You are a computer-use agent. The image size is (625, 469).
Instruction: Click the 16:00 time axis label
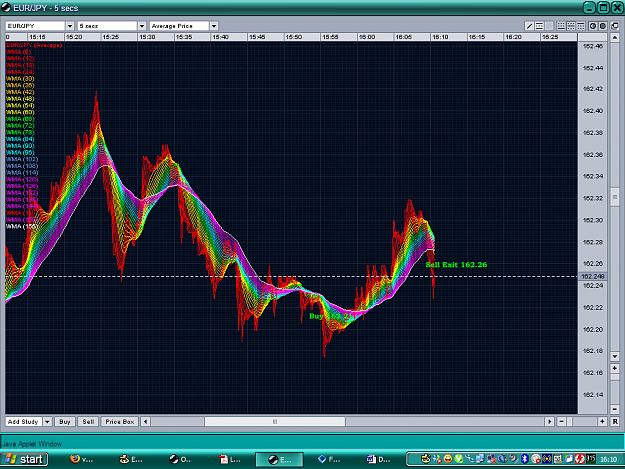click(367, 37)
